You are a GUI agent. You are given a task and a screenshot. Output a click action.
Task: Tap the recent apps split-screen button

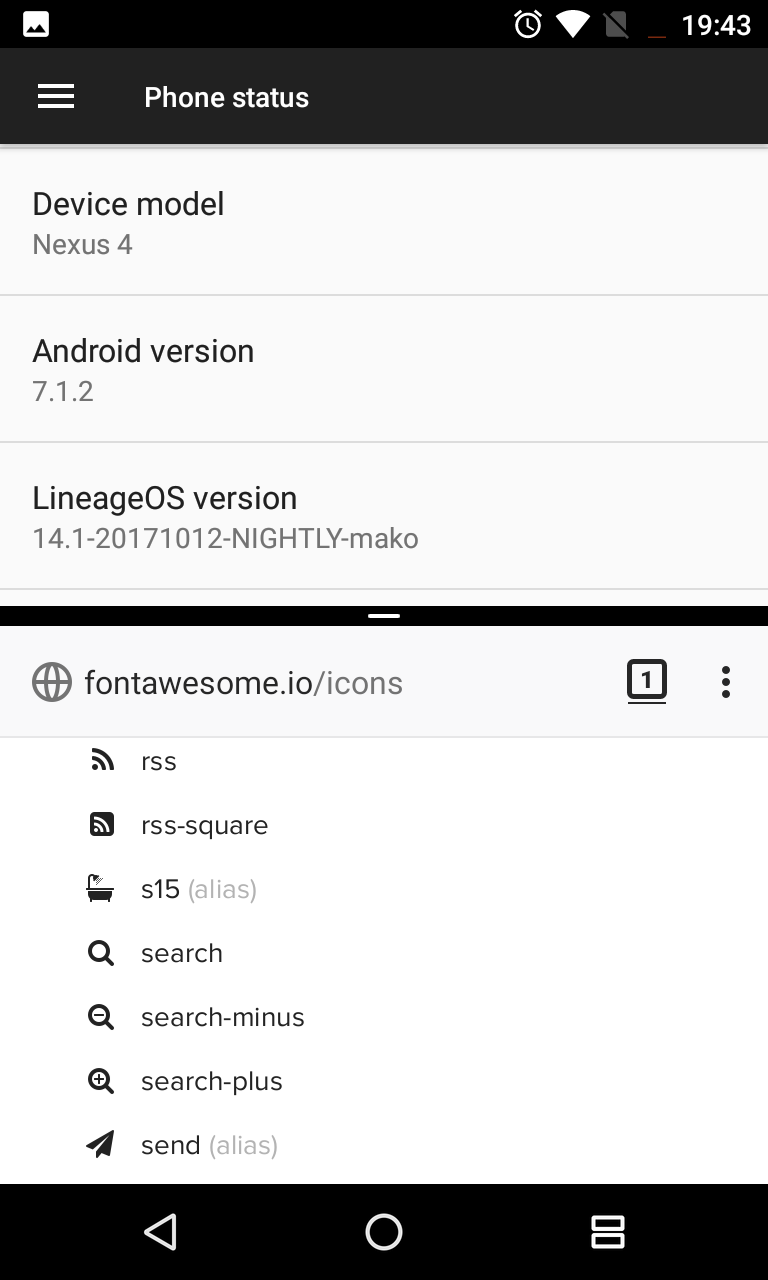click(608, 1232)
